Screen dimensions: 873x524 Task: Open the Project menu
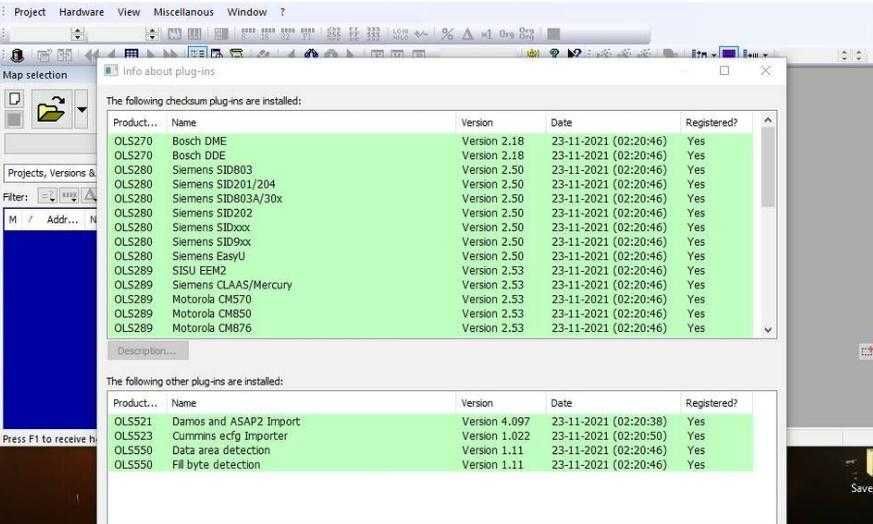30,12
